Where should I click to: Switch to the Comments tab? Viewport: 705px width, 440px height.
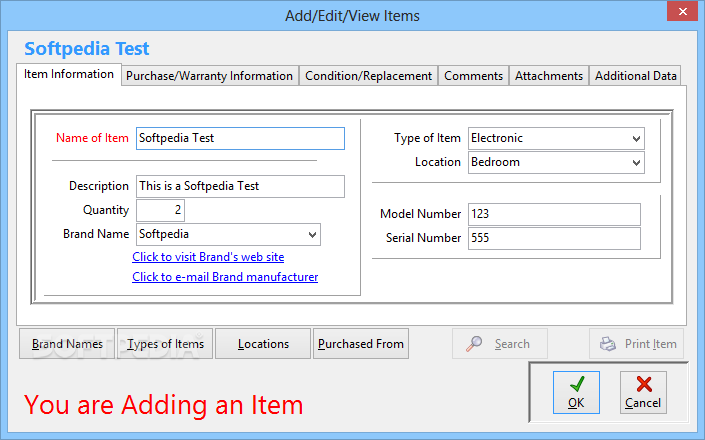pyautogui.click(x=473, y=76)
